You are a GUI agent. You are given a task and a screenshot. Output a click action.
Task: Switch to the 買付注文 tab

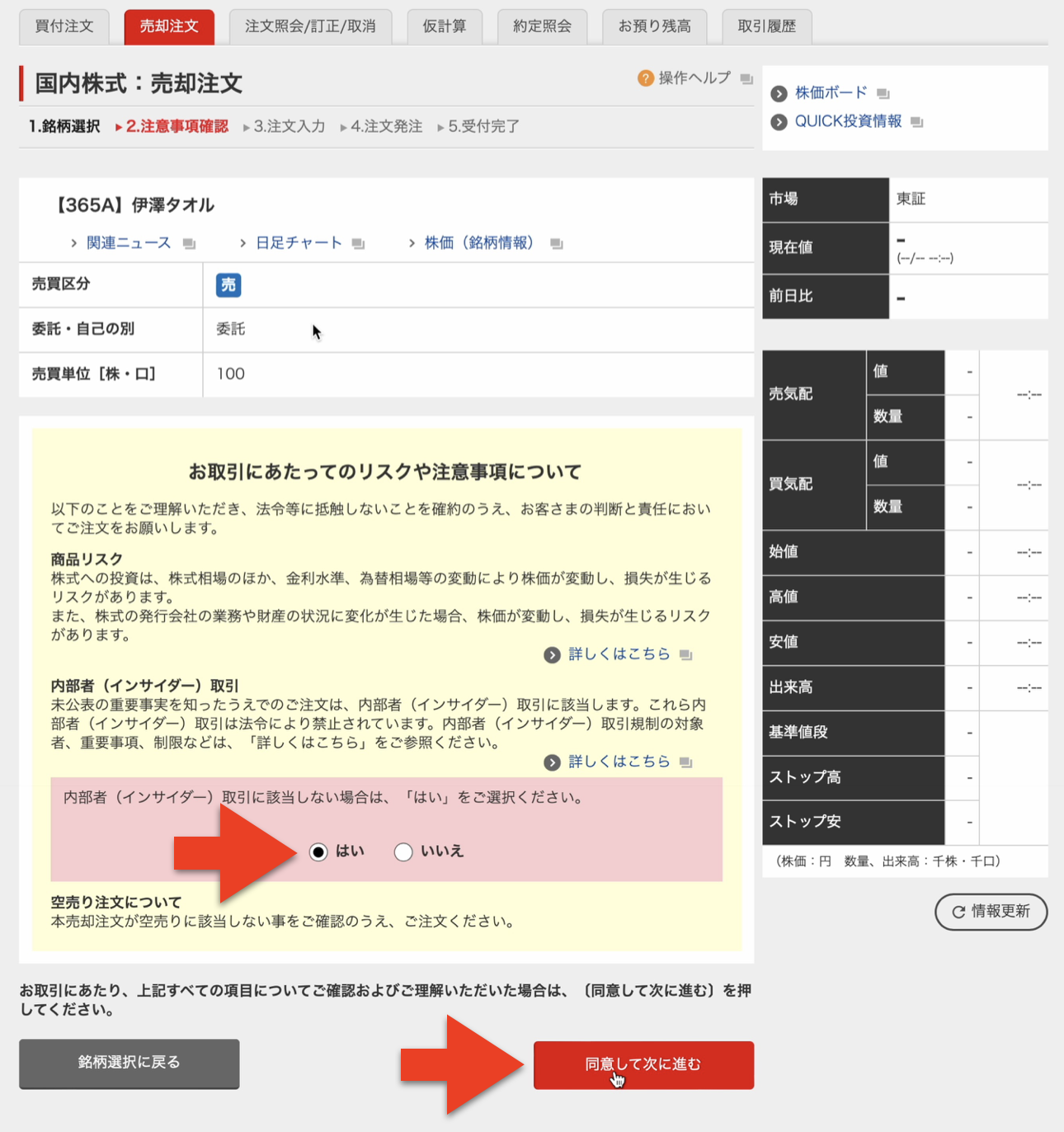[64, 26]
